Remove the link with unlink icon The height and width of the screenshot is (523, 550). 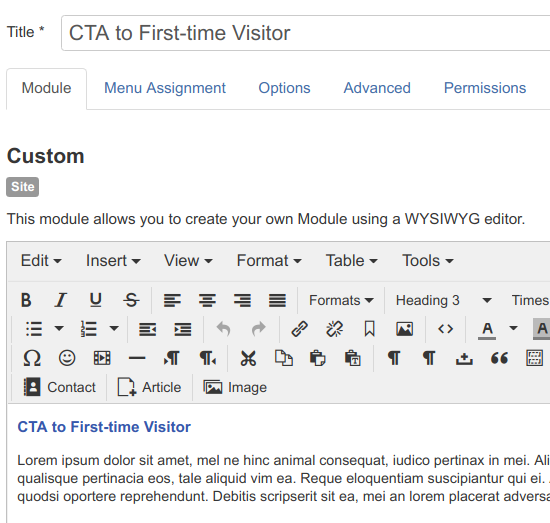coord(335,329)
